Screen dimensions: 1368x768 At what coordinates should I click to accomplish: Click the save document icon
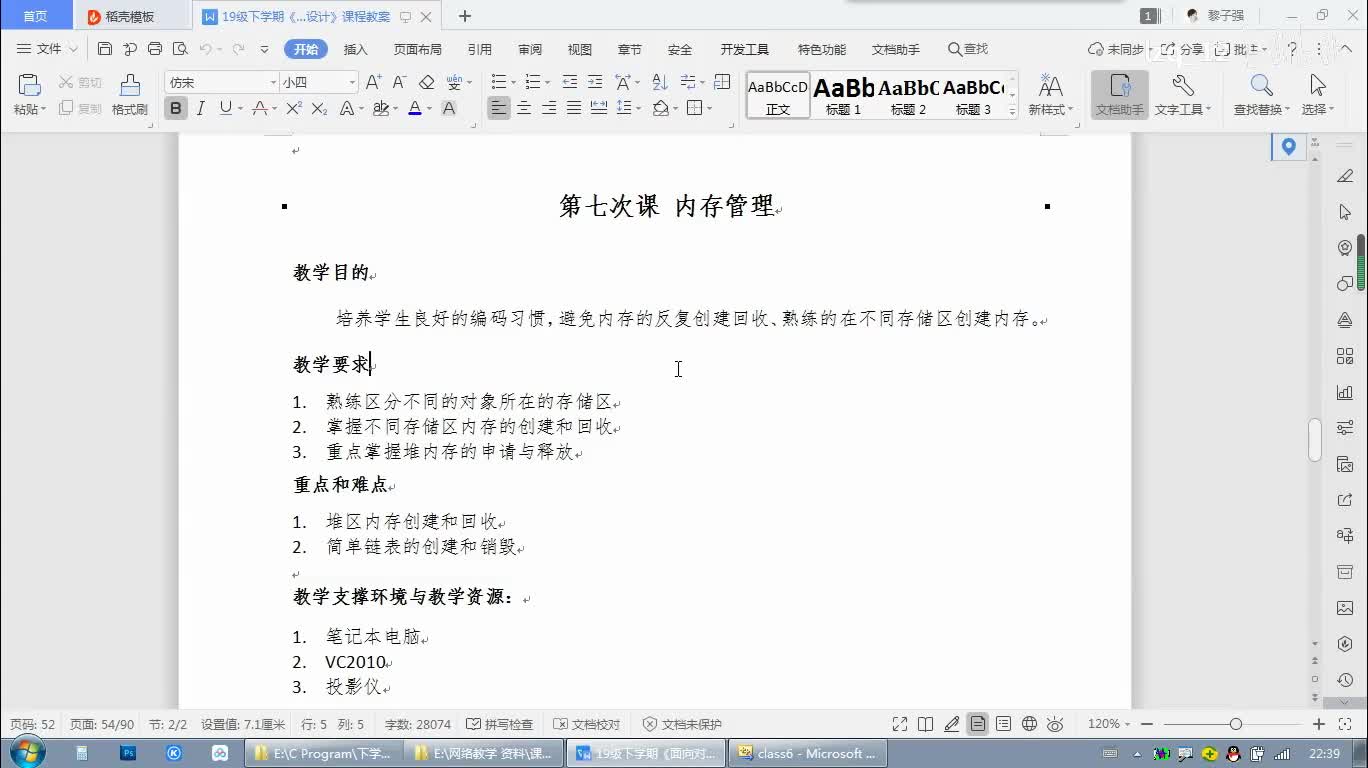point(105,49)
